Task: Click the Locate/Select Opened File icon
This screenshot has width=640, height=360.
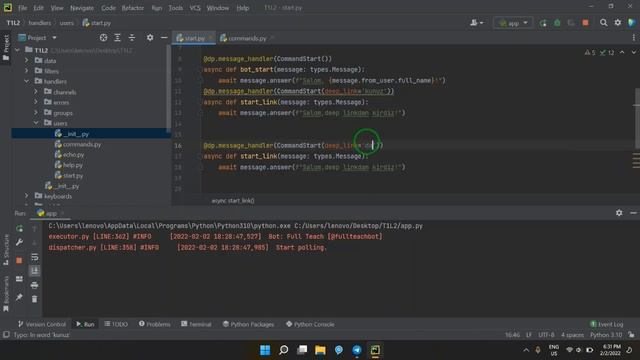Action: (x=103, y=38)
